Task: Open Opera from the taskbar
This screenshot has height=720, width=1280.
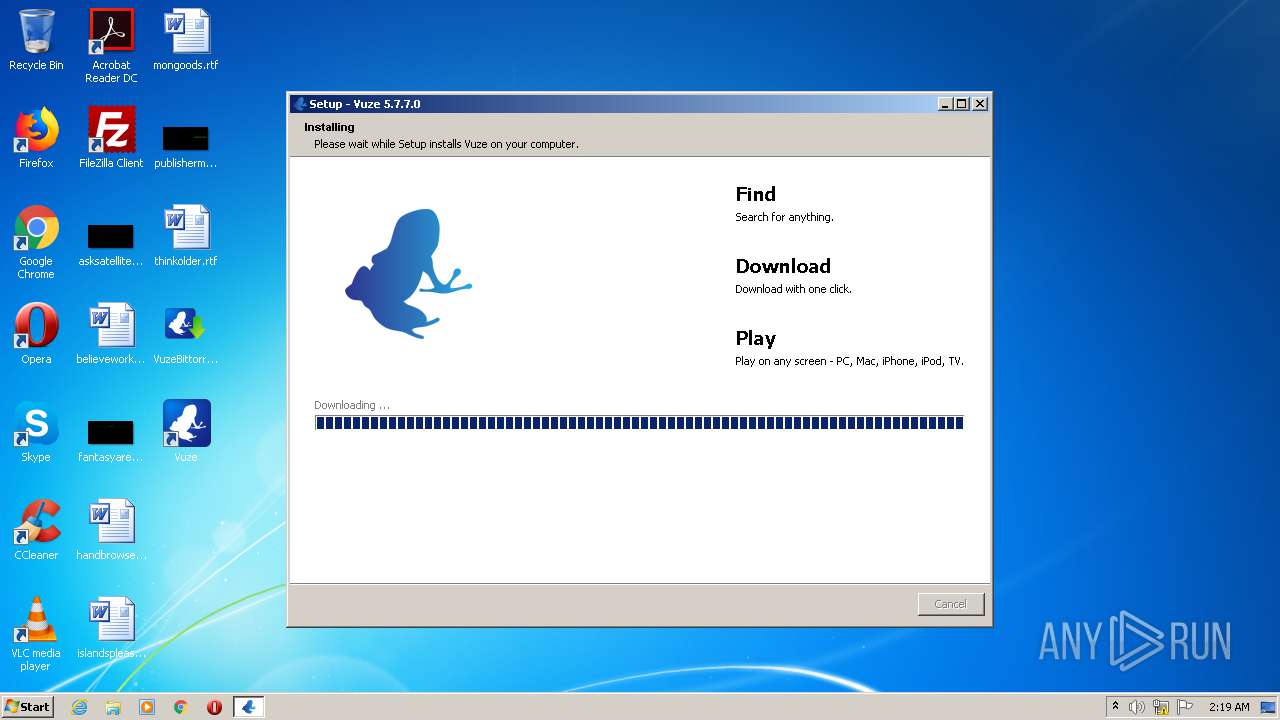Action: (214, 707)
